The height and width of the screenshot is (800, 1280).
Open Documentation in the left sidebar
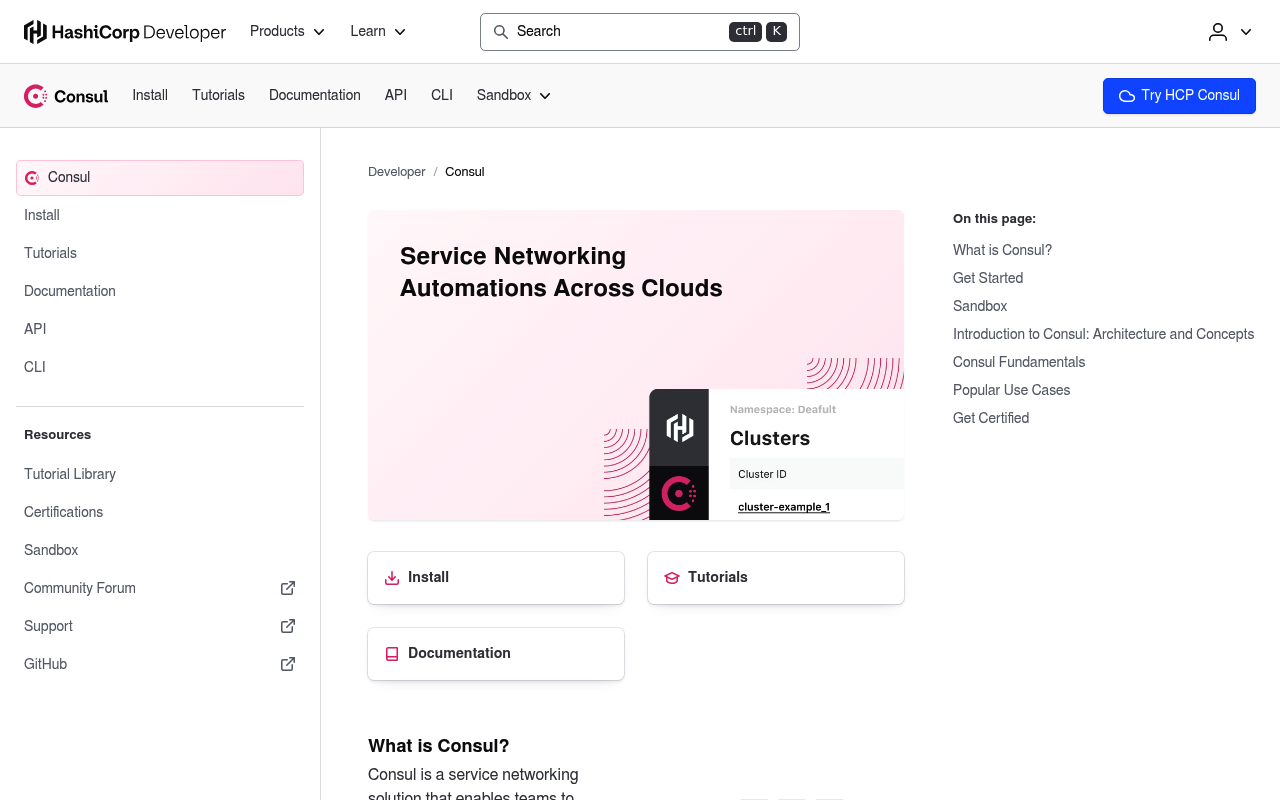(x=160, y=292)
